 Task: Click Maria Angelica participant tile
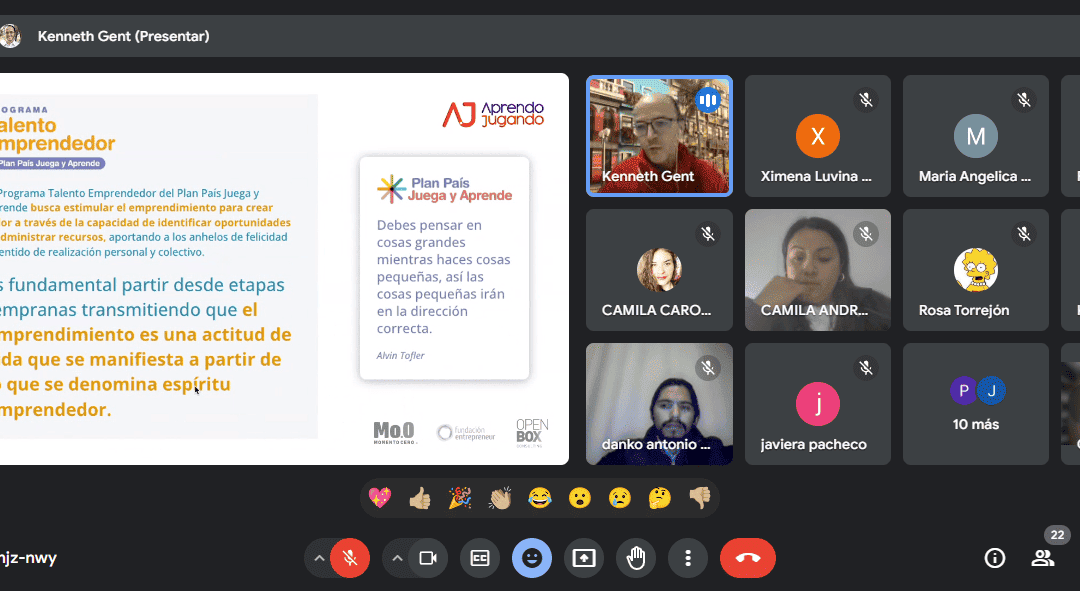pos(976,136)
